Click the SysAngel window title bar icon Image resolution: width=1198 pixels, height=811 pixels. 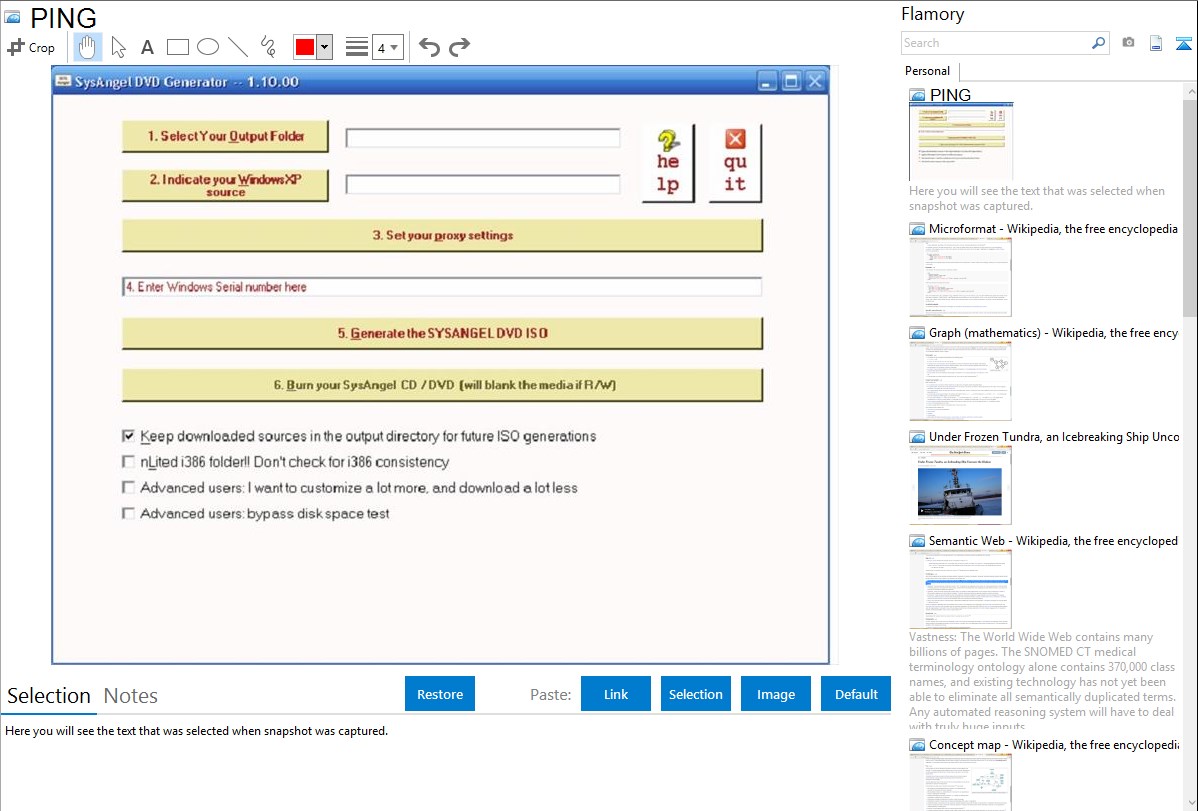(63, 82)
